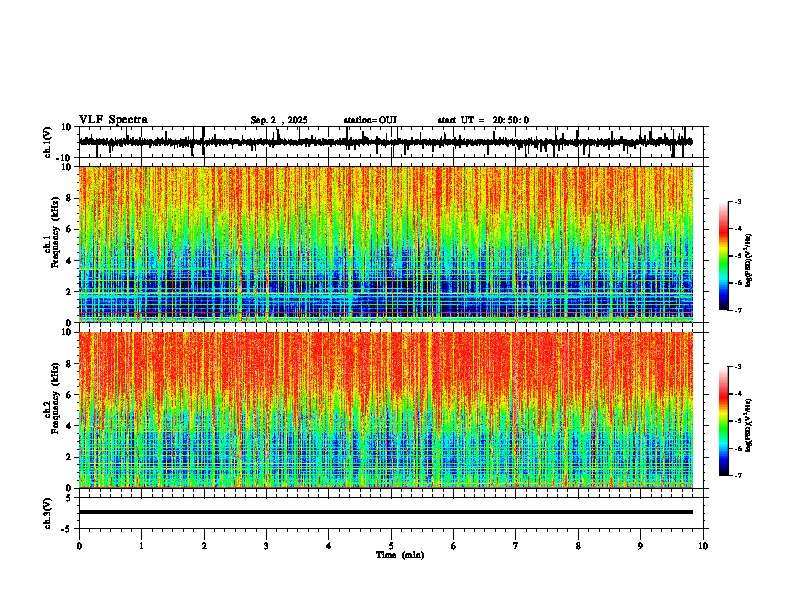The width and height of the screenshot is (792, 612).
Task: Click the 'ch.3(V)' axis label
Action: point(48,514)
